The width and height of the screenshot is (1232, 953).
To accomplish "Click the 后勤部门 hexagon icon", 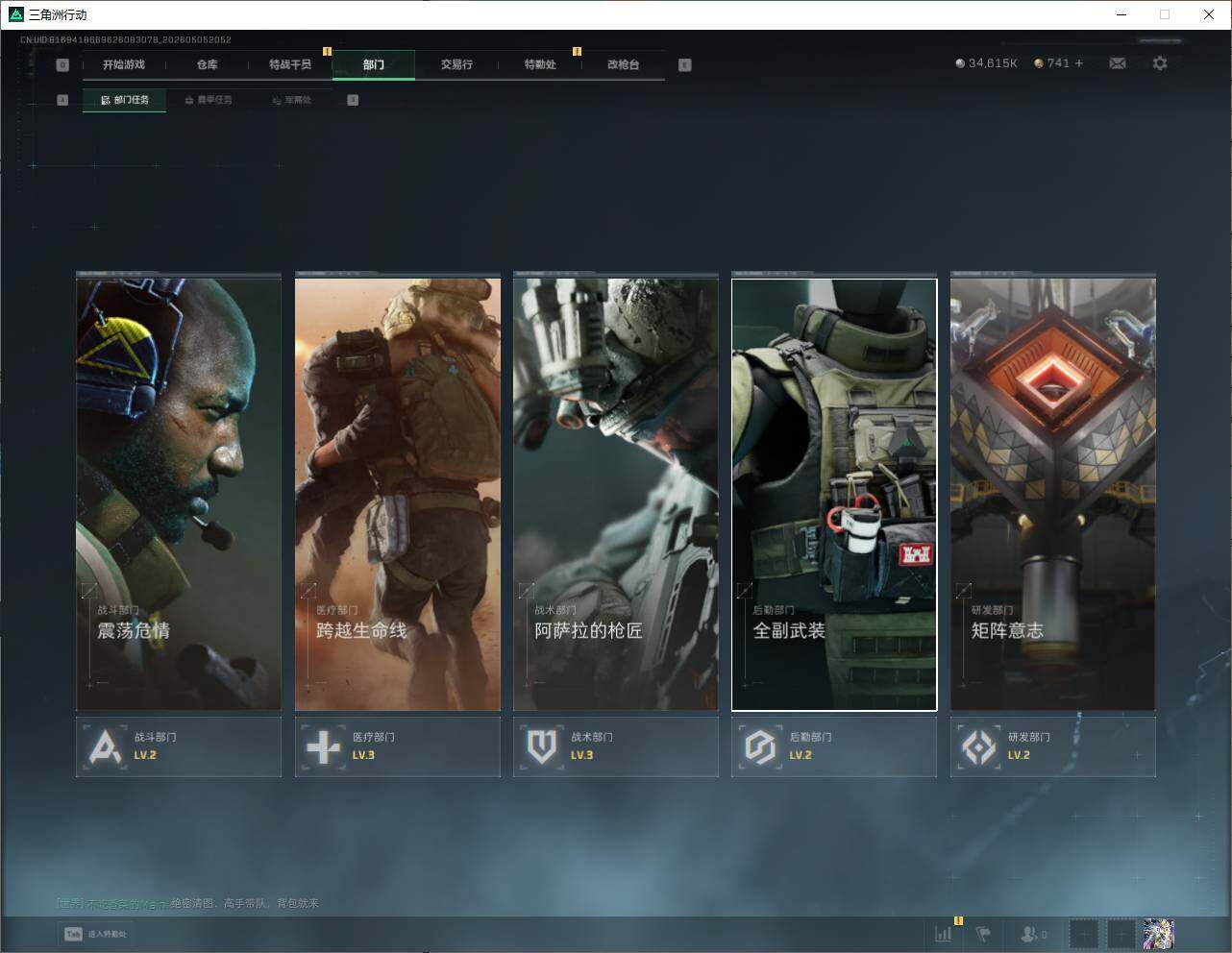I will 760,746.
